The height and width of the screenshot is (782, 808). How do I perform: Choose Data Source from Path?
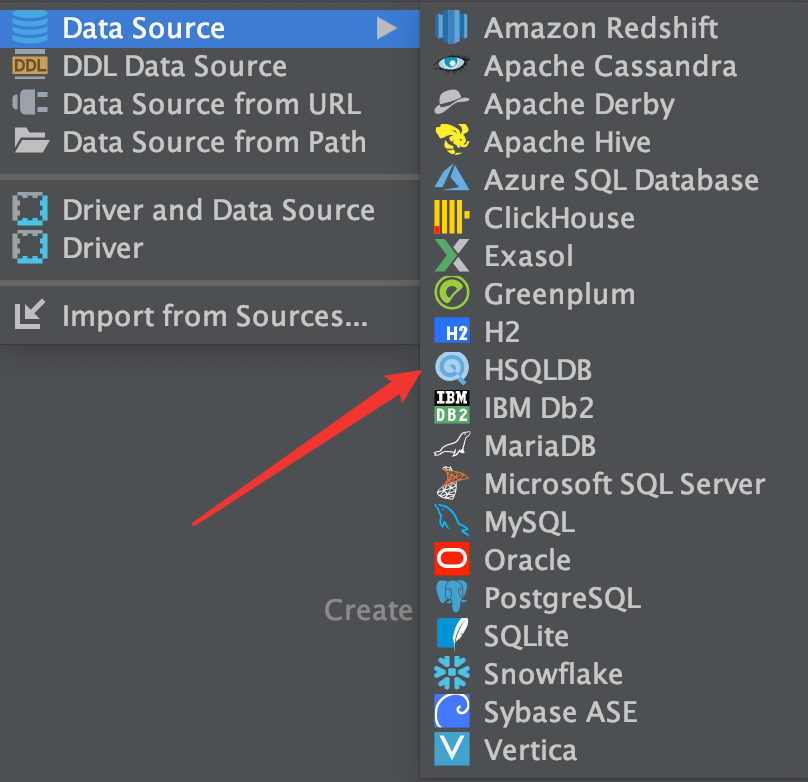[x=210, y=142]
